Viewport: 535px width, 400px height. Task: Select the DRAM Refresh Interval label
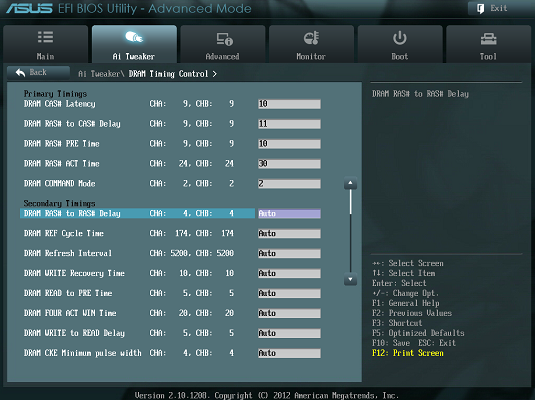pos(68,253)
